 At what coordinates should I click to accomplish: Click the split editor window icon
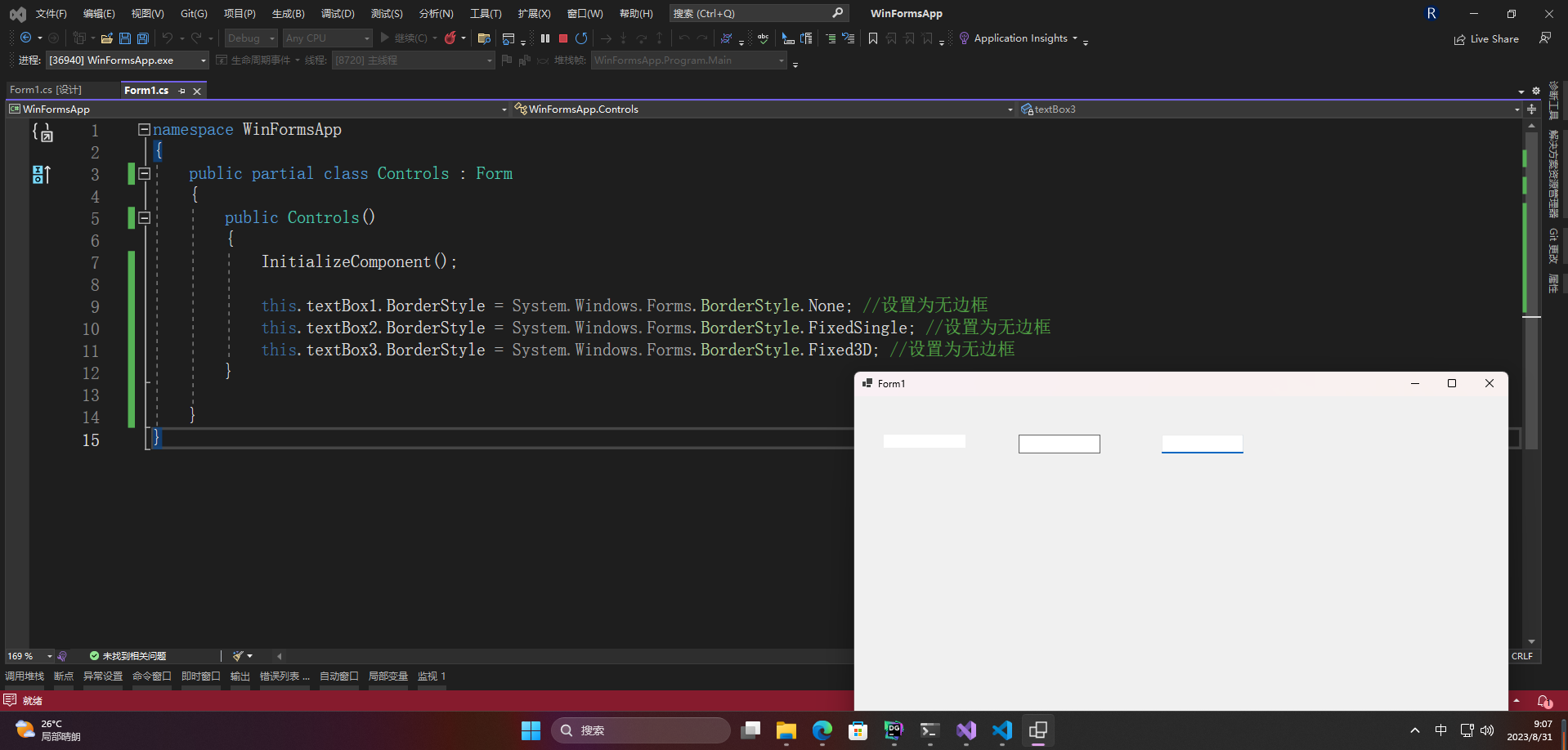(1531, 109)
